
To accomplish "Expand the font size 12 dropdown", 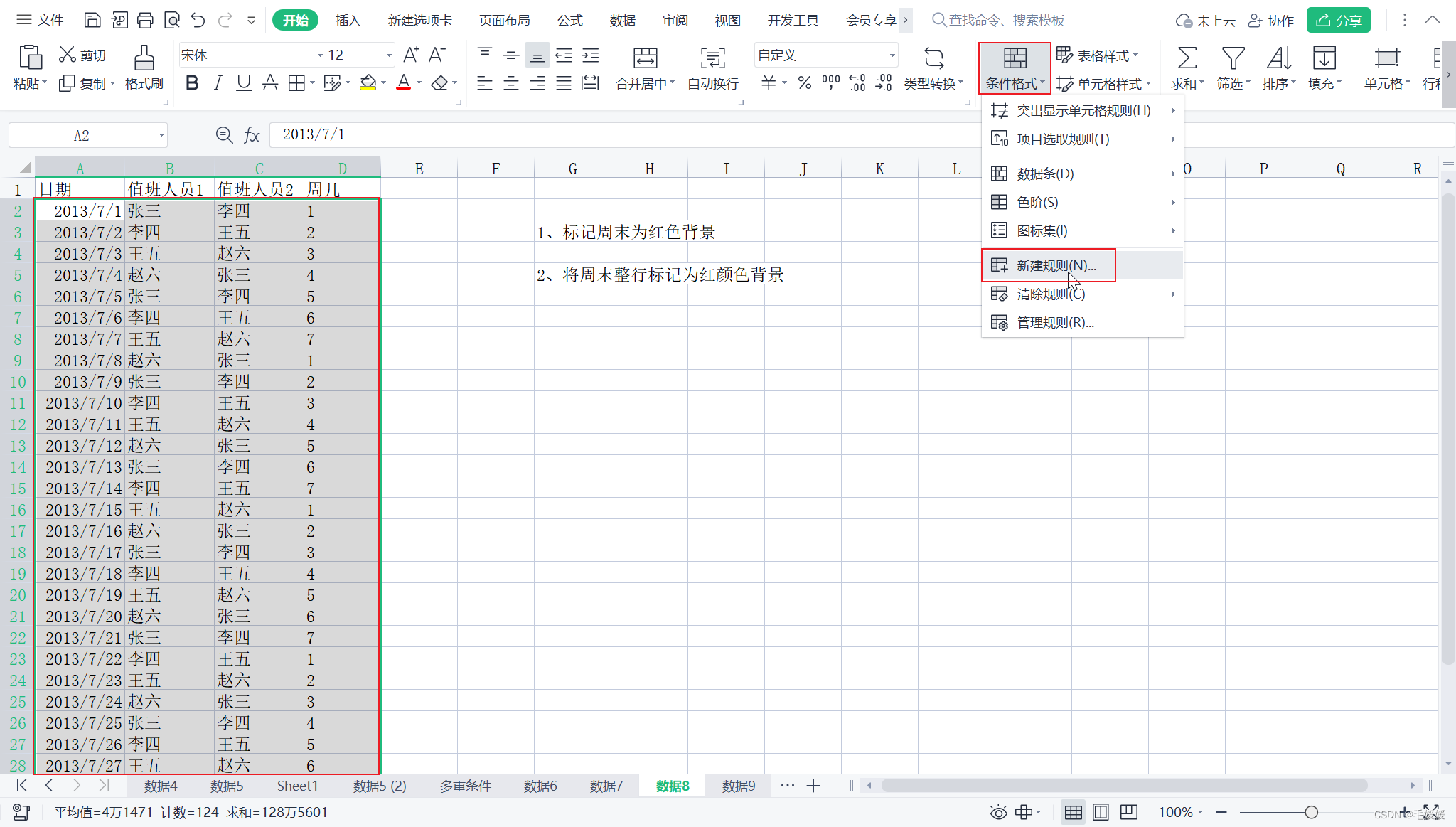I will 389,55.
